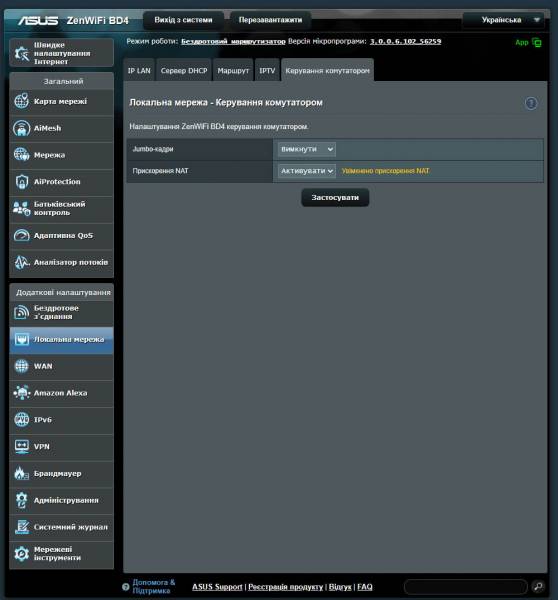
Task: Open the WAN menu entry label
Action: (x=43, y=366)
